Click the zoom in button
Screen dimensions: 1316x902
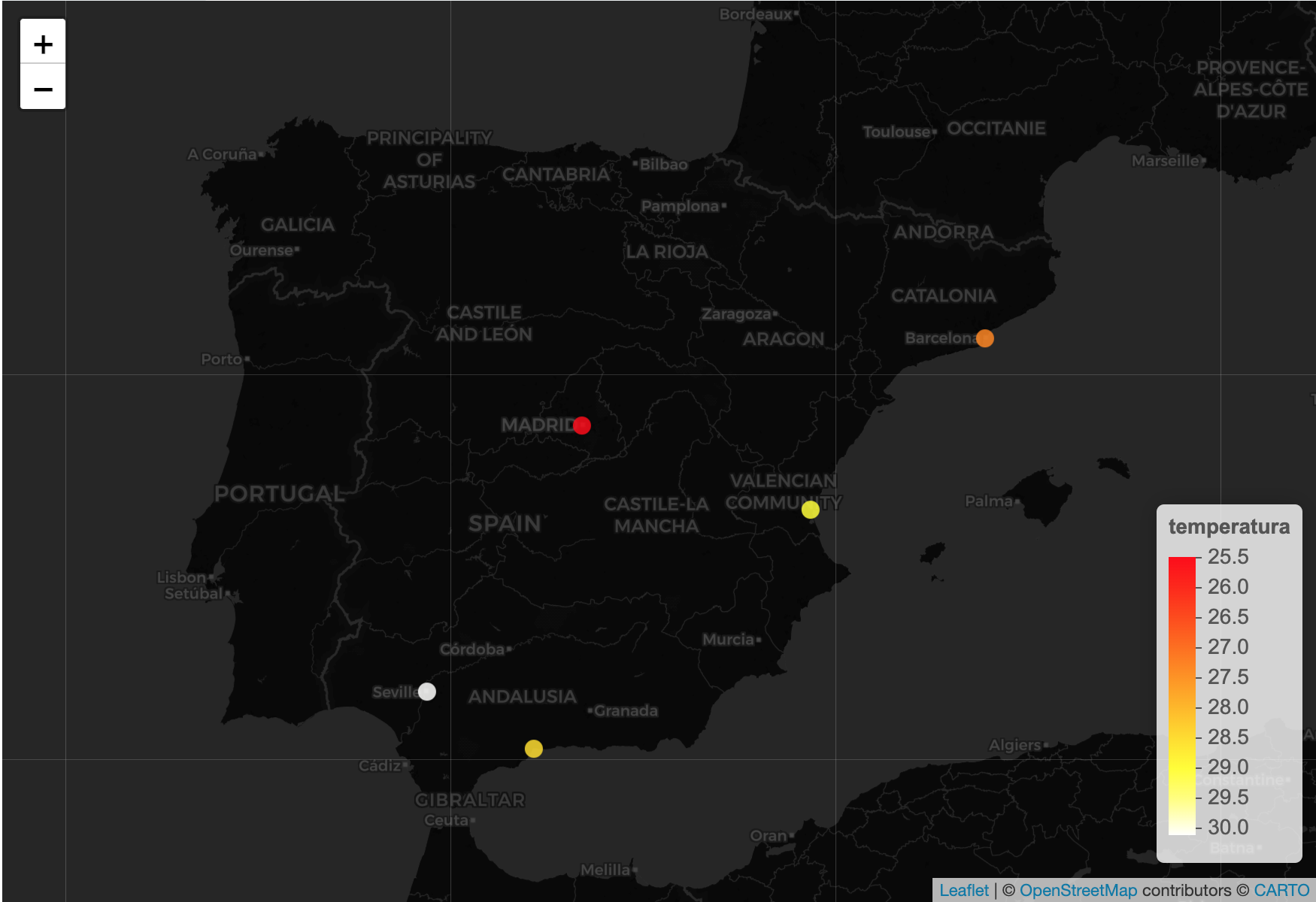[42, 43]
